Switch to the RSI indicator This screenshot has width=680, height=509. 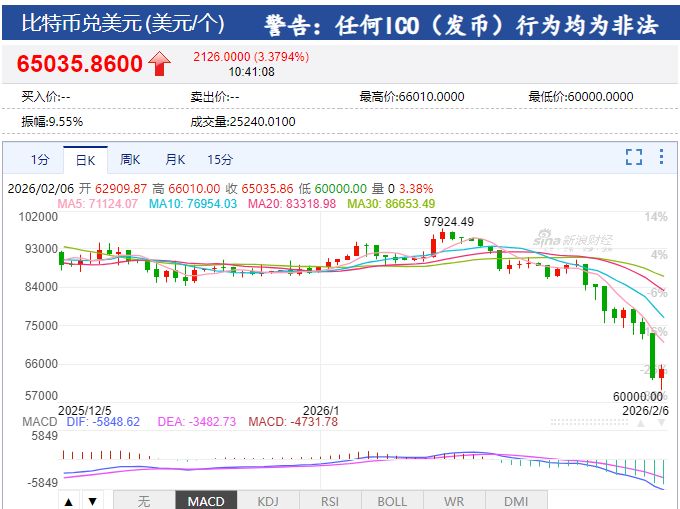(x=331, y=500)
